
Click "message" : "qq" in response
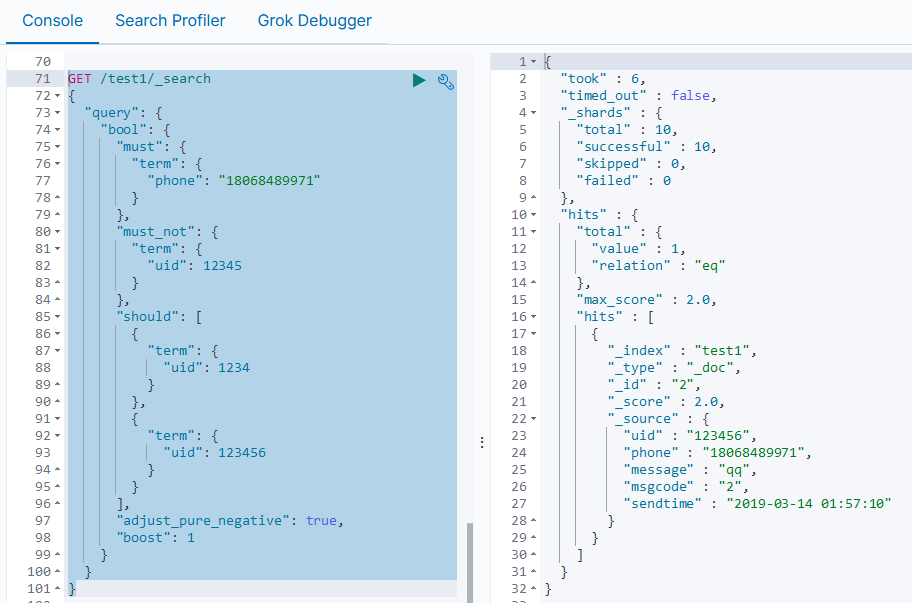coord(689,469)
